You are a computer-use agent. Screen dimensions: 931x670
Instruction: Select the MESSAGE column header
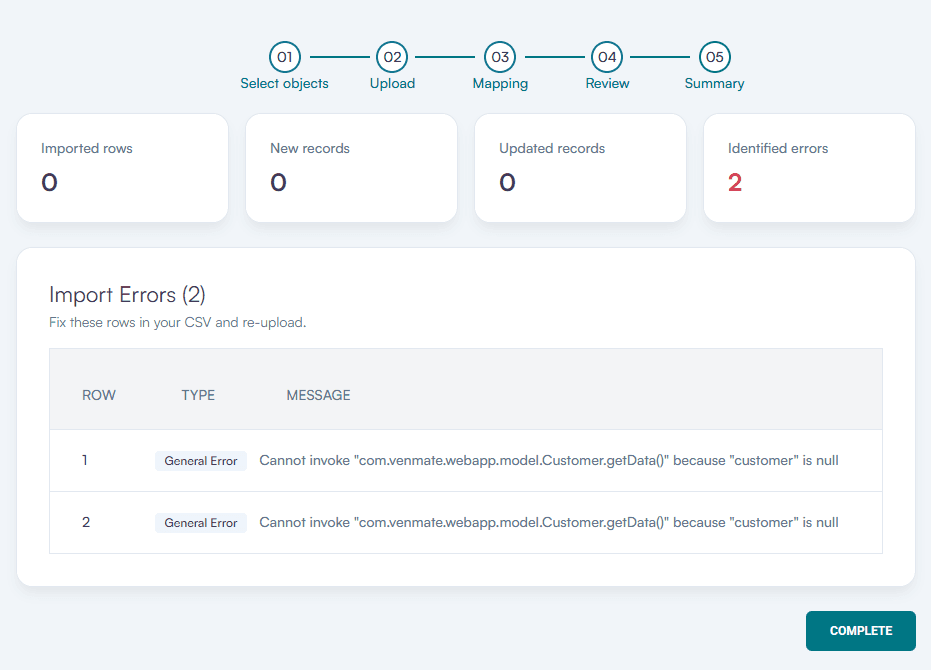318,395
